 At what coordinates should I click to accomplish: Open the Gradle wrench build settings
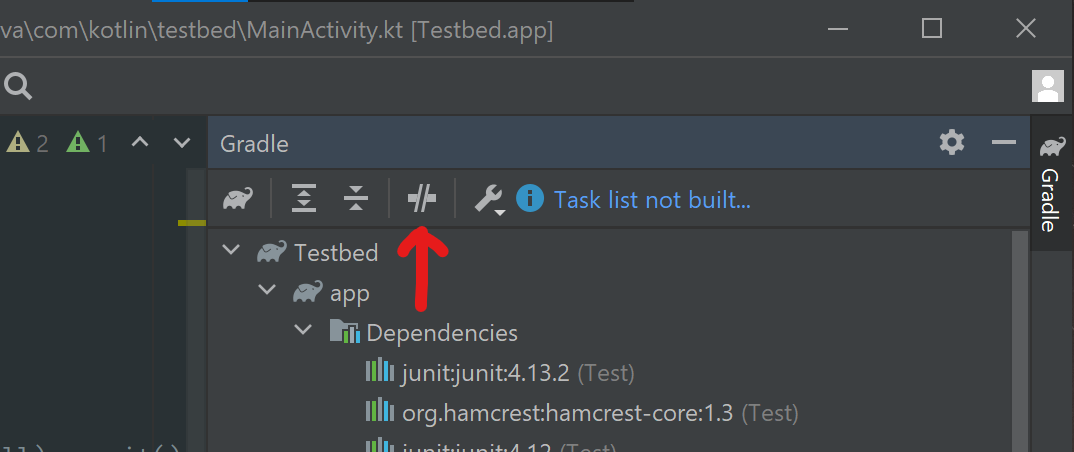(x=489, y=200)
